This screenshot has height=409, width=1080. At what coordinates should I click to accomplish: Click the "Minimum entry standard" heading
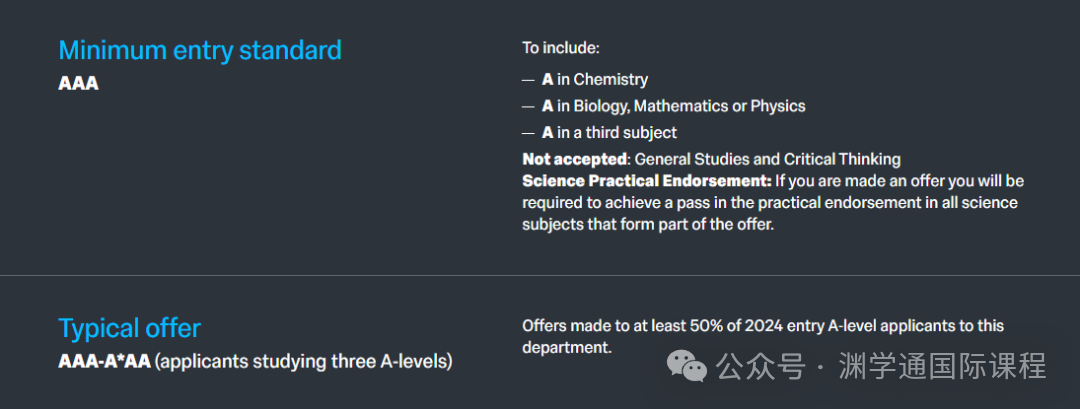click(200, 50)
